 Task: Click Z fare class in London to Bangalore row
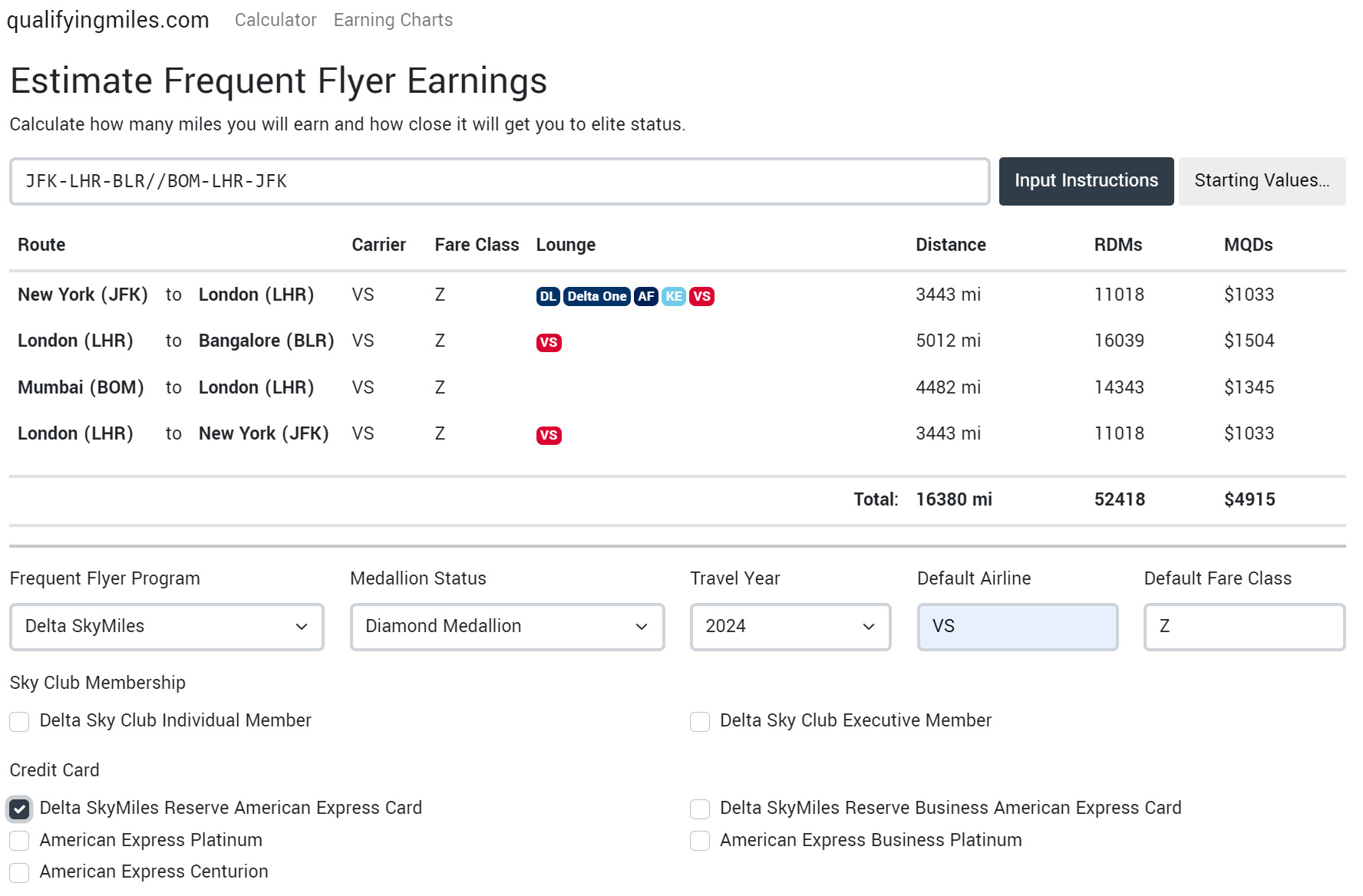(x=440, y=341)
